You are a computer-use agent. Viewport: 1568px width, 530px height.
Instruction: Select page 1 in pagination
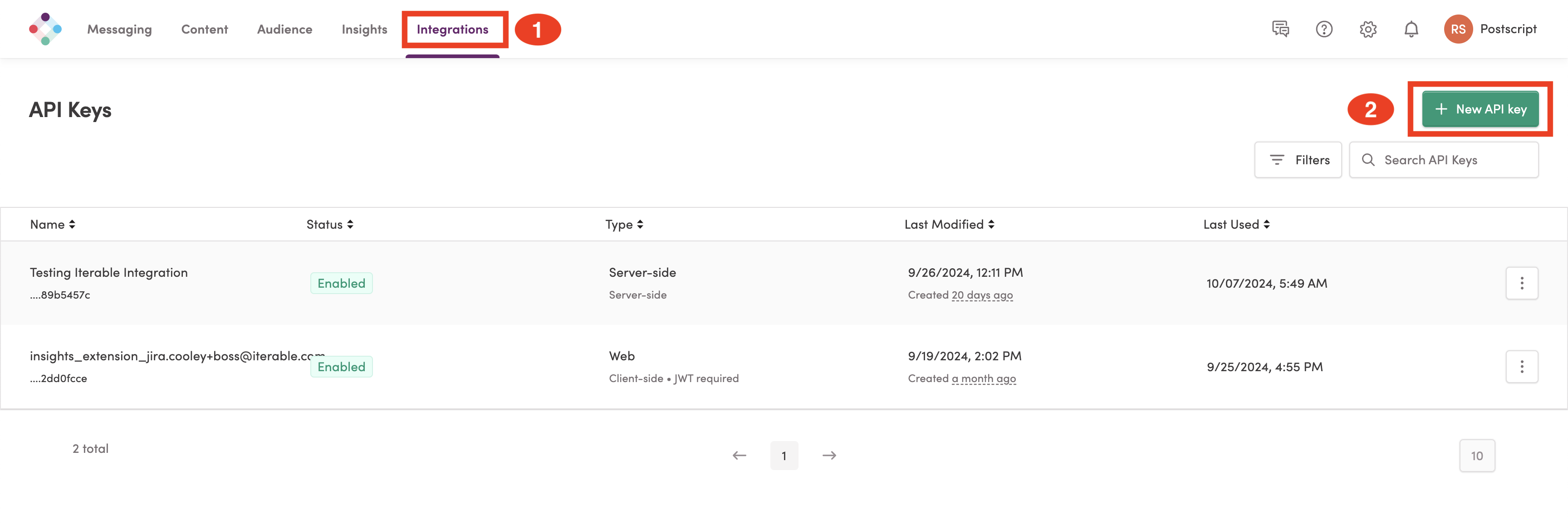[784, 455]
